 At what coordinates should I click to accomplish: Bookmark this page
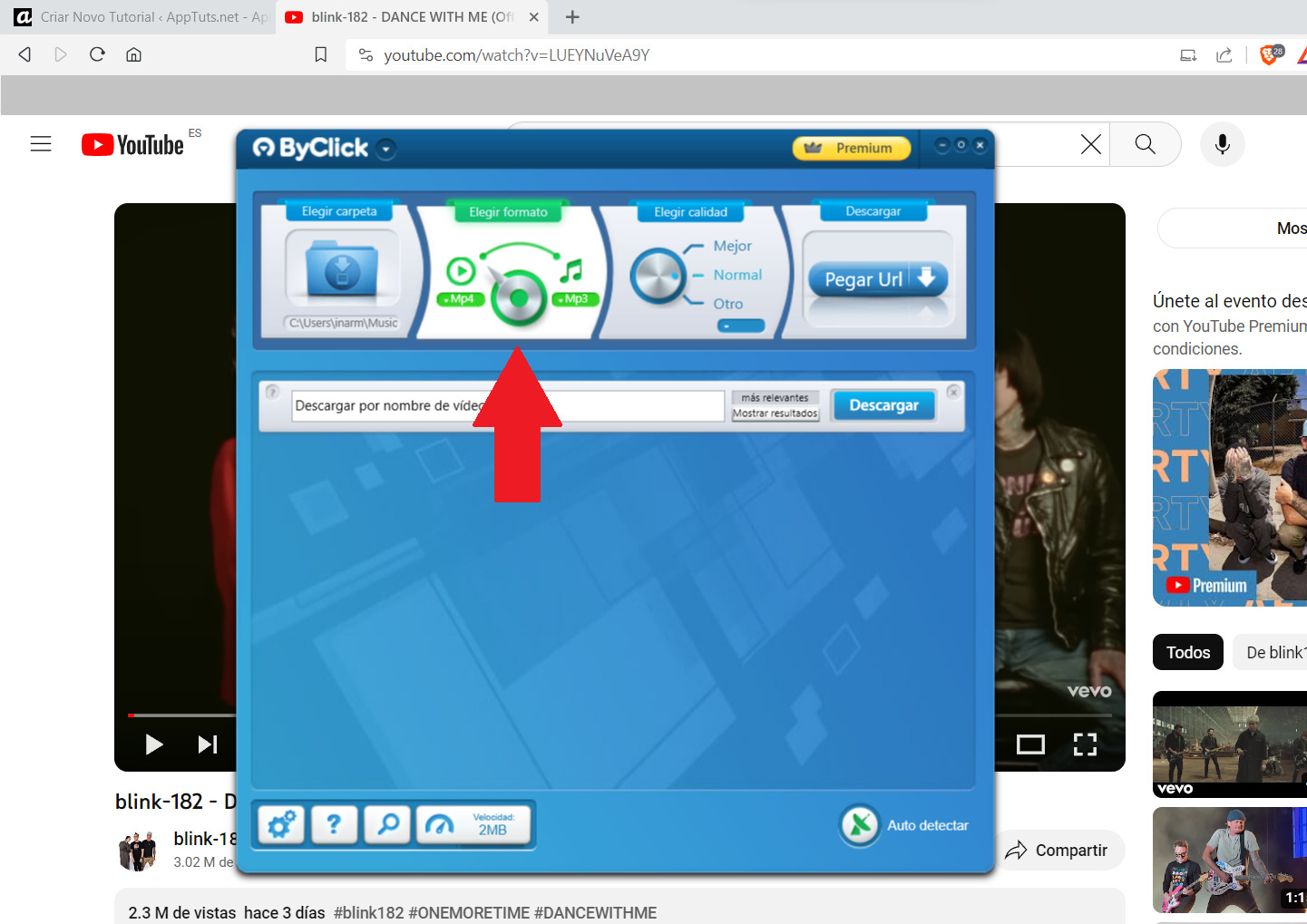(x=321, y=55)
